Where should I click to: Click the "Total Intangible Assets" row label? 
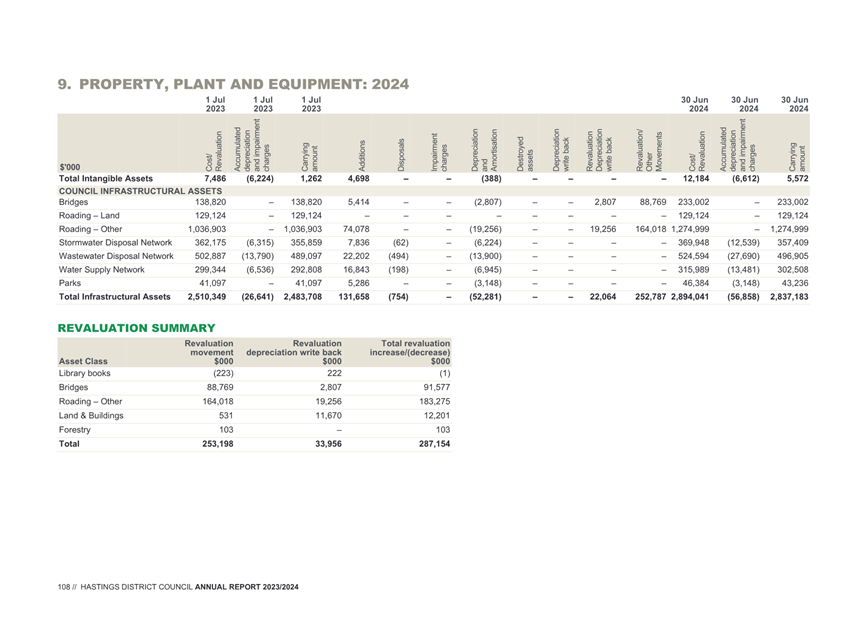pos(106,178)
